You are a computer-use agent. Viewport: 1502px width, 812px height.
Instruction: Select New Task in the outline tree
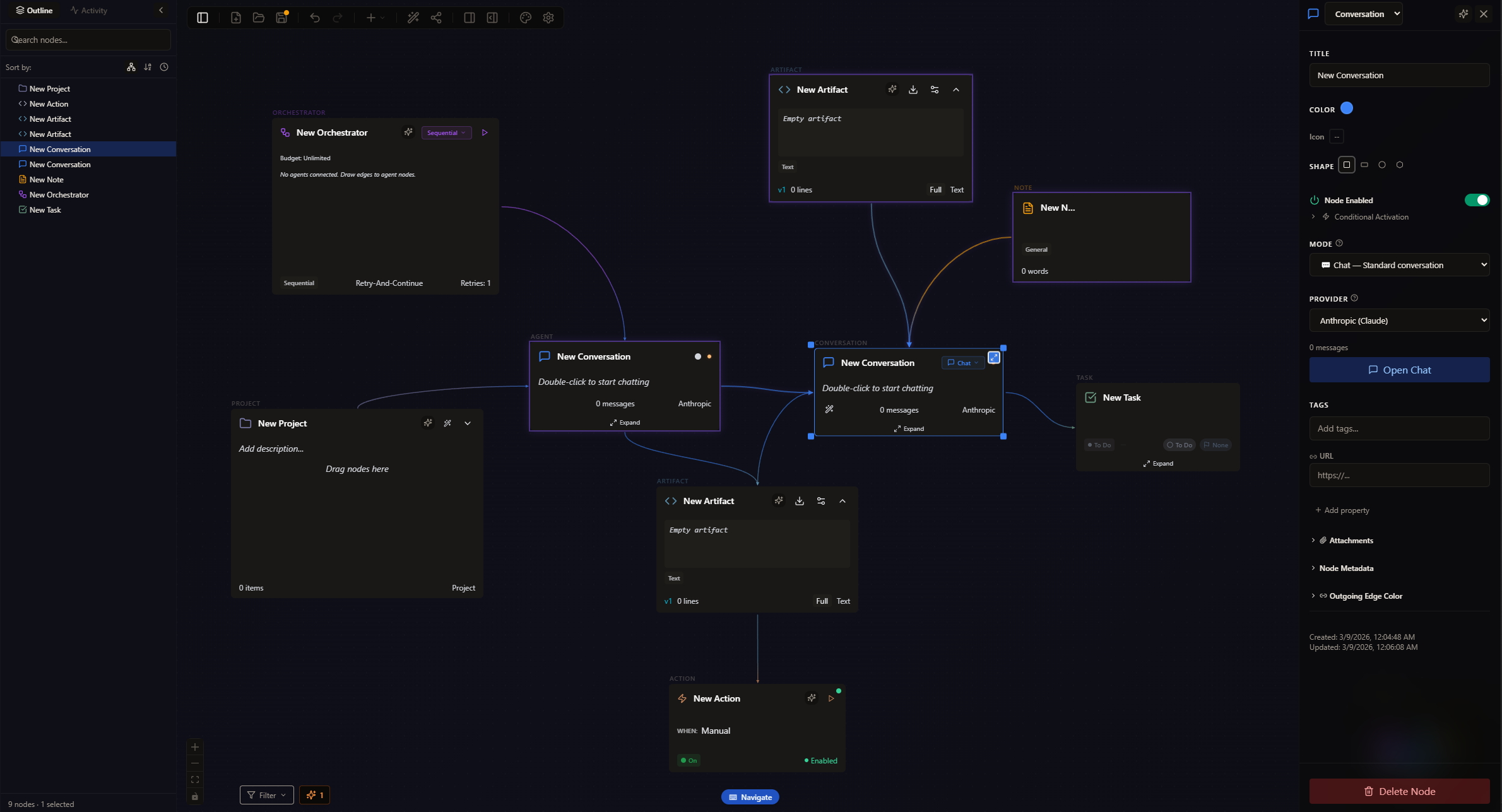[x=45, y=209]
